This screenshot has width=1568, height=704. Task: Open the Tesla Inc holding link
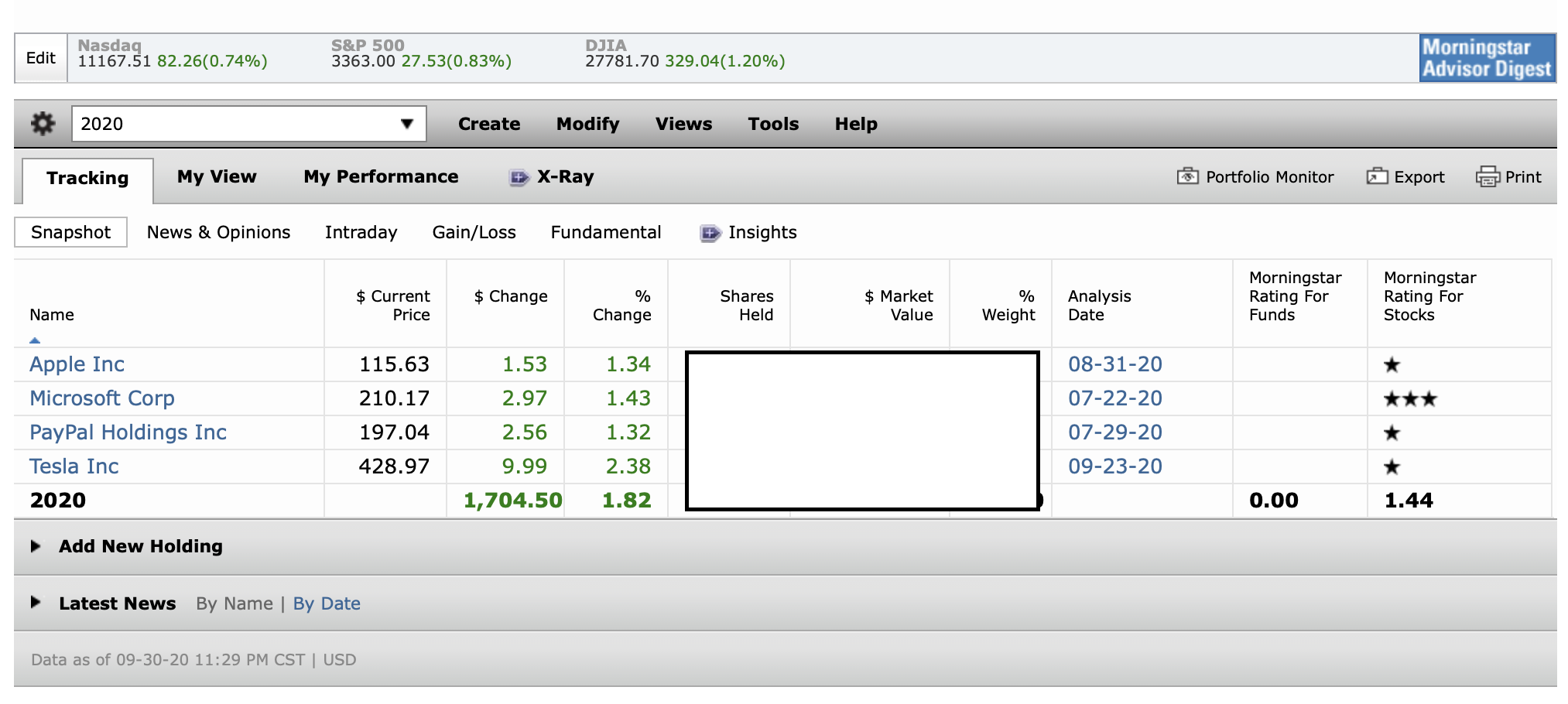tap(74, 466)
